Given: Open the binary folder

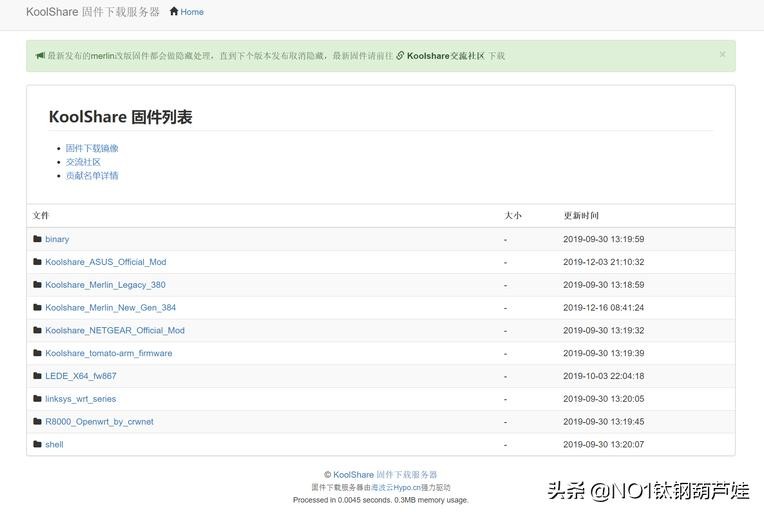Looking at the screenshot, I should click(57, 239).
